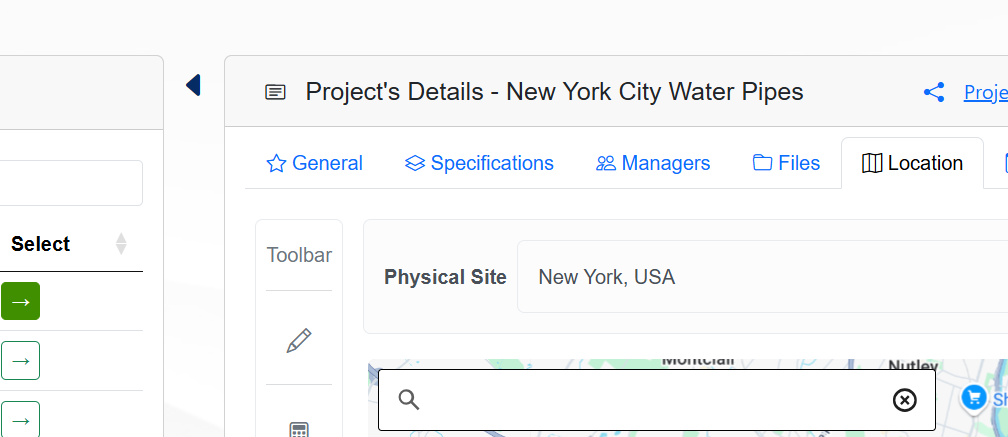Go to the Managers tab
The width and height of the screenshot is (1008, 437).
(653, 163)
